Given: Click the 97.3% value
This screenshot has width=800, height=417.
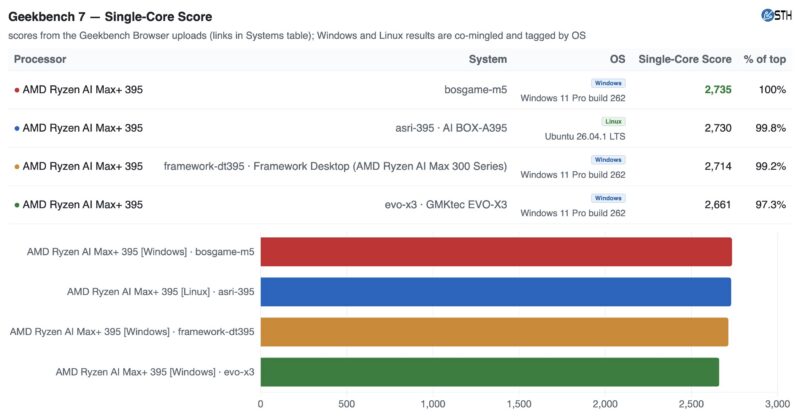Looking at the screenshot, I should coord(770,205).
